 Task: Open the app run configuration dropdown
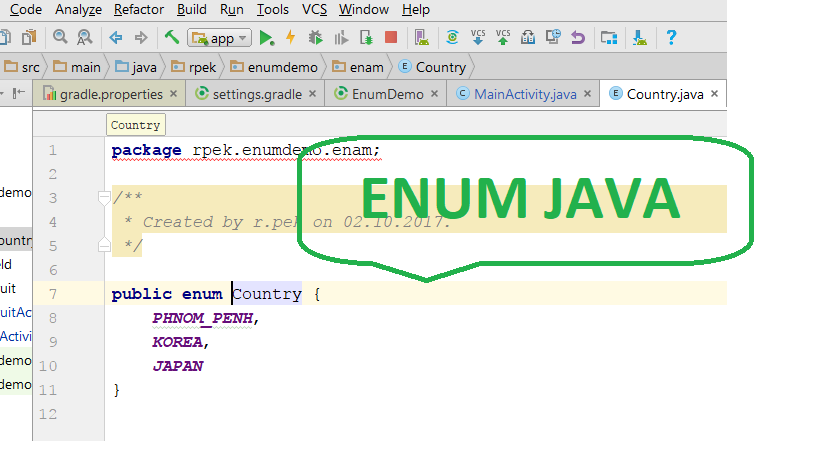click(219, 38)
